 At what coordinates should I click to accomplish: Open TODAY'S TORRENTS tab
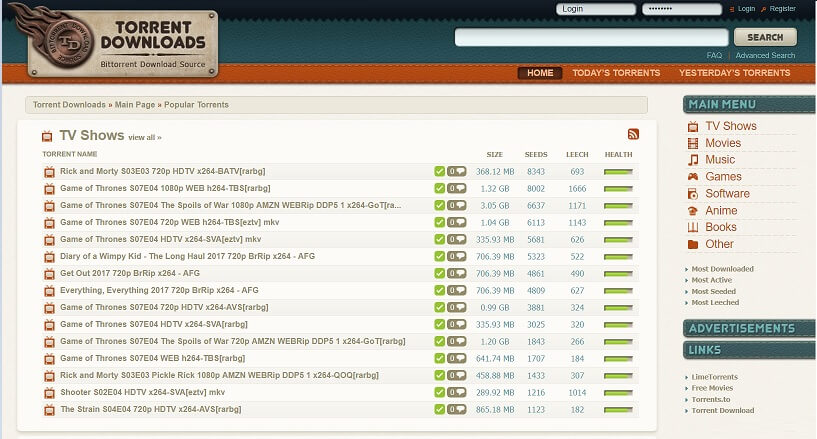coord(616,73)
